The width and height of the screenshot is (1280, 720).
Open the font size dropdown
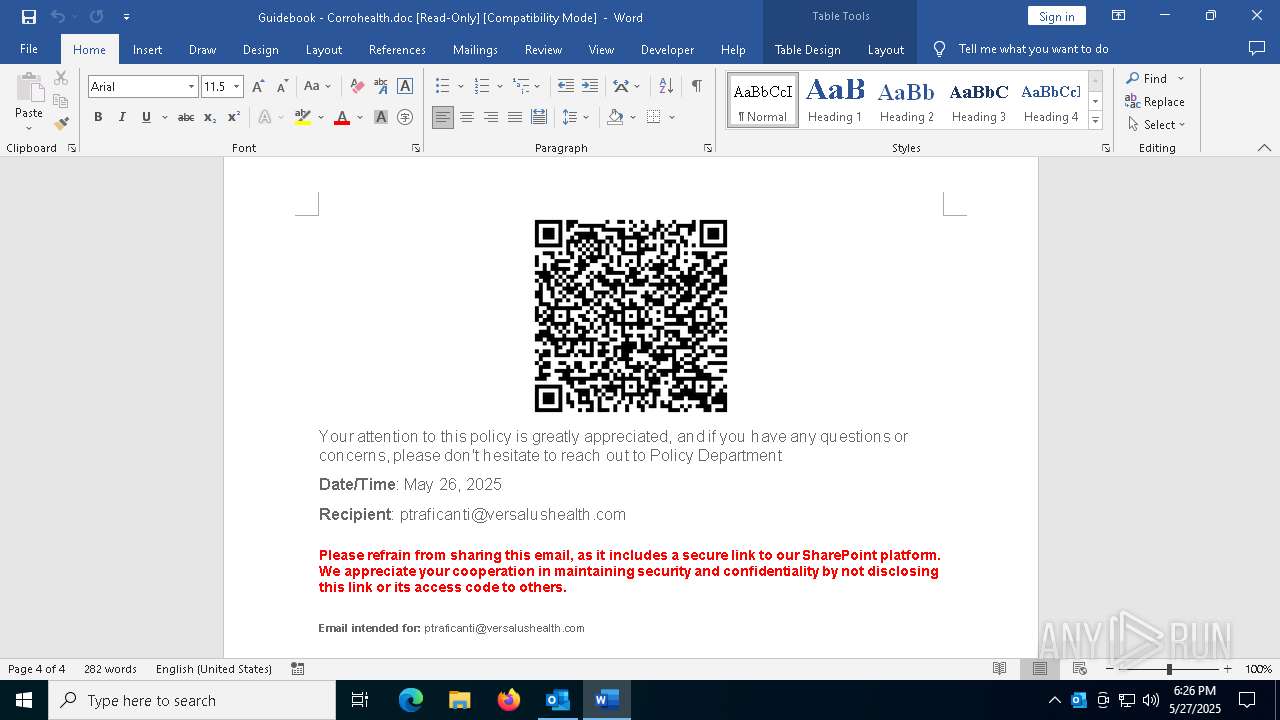point(237,87)
